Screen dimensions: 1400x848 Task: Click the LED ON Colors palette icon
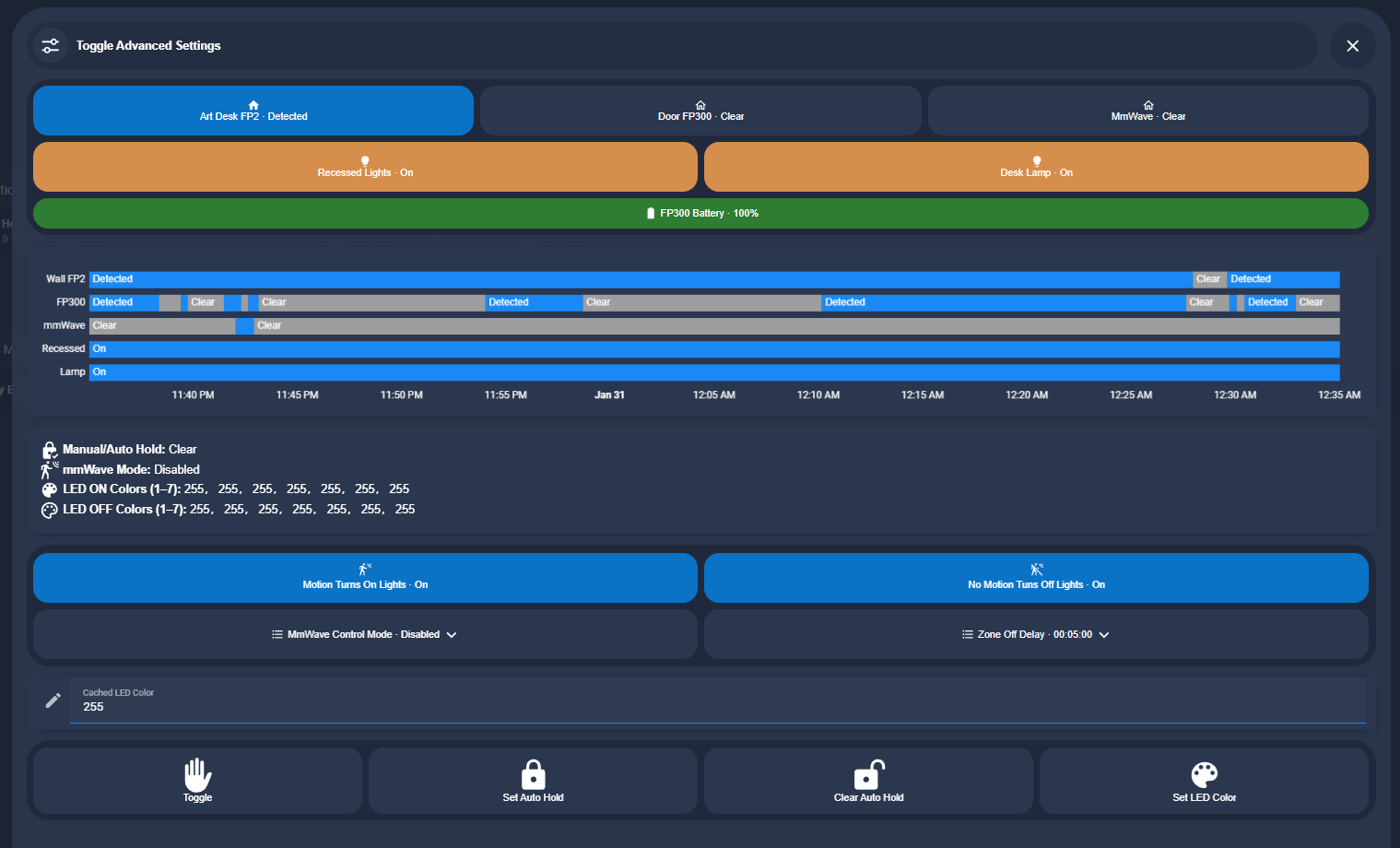click(x=50, y=489)
